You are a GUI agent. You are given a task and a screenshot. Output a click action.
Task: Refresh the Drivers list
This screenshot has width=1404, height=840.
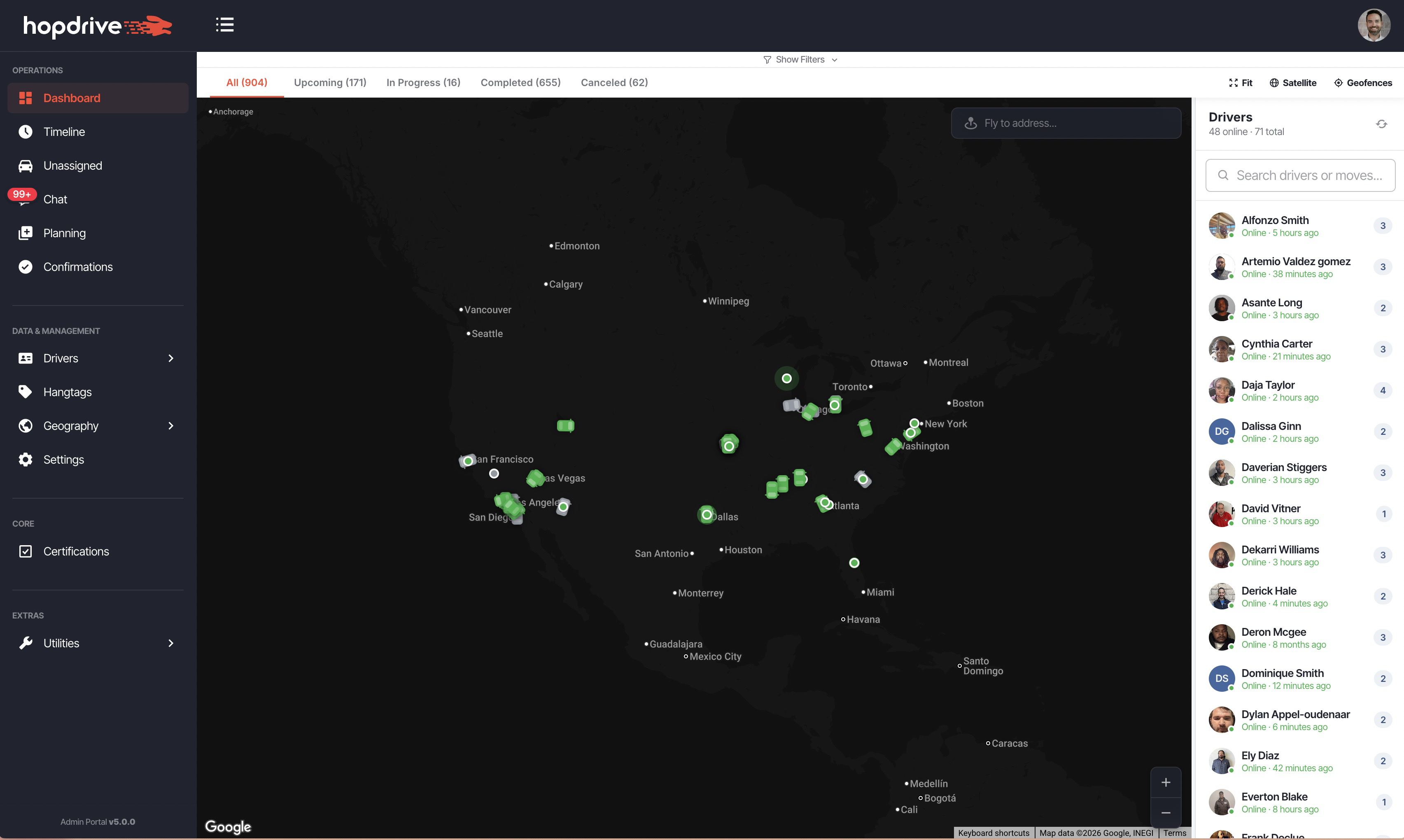(x=1381, y=124)
